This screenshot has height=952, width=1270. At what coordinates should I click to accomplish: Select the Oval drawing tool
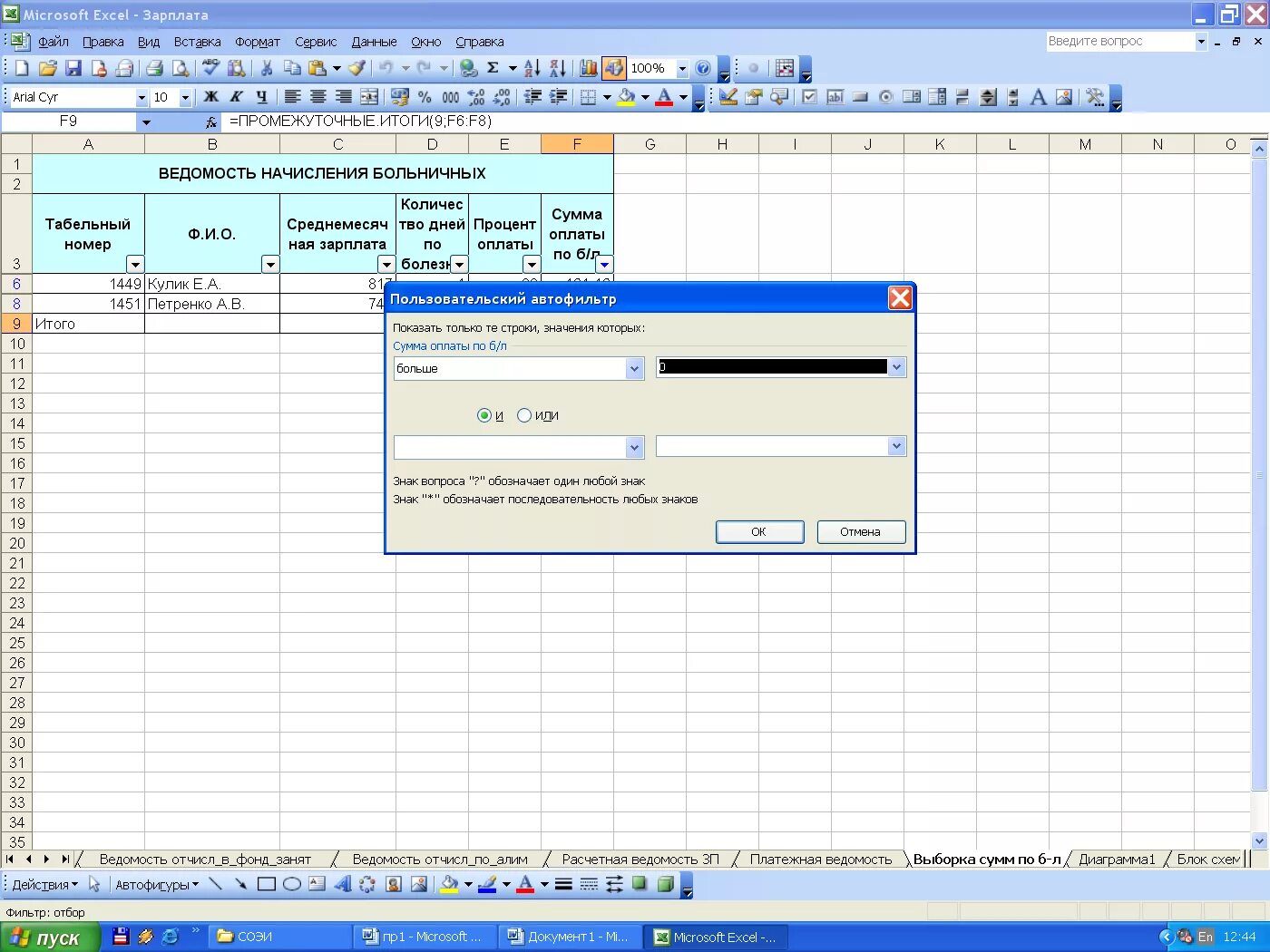(x=291, y=884)
